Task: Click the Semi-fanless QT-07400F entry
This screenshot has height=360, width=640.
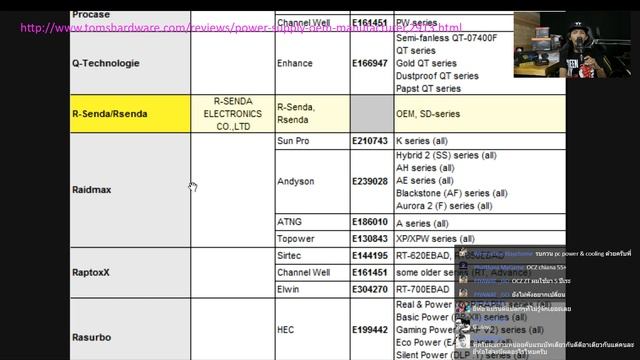Action: click(447, 38)
